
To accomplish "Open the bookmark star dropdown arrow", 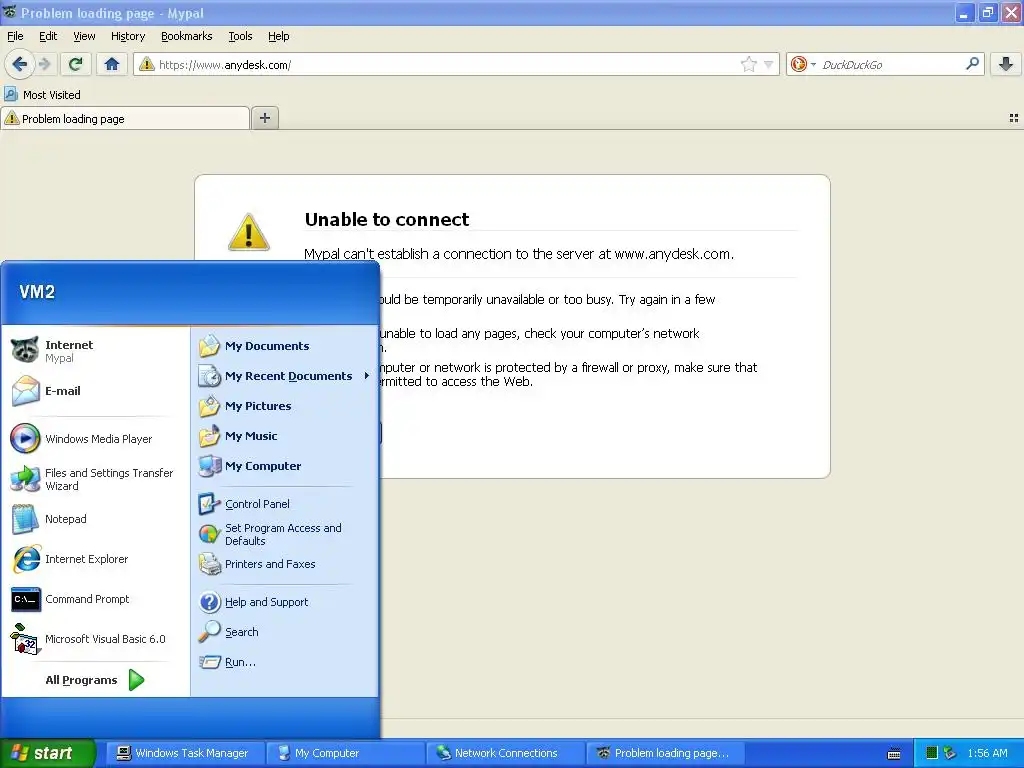I will click(768, 64).
